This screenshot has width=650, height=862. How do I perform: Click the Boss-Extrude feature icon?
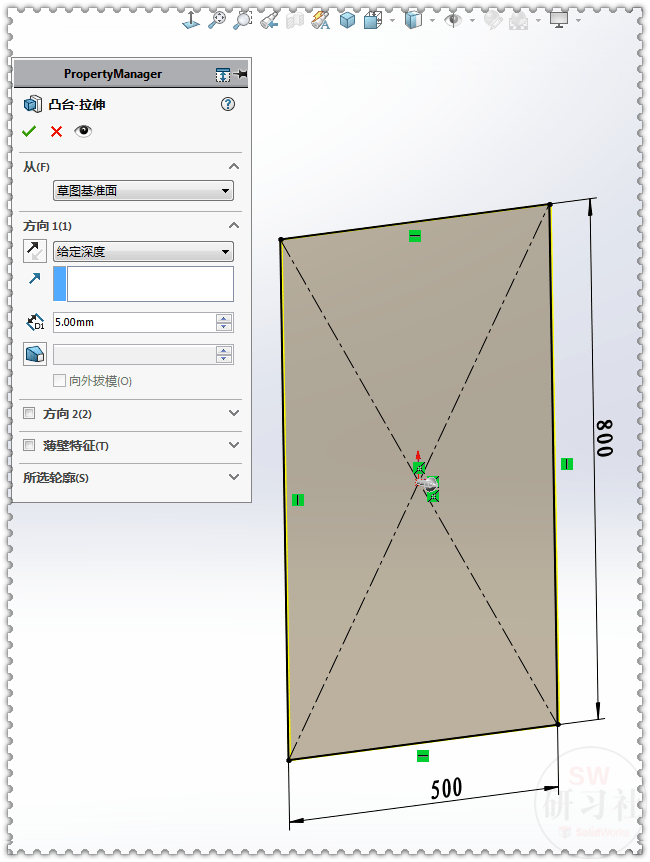pos(33,104)
